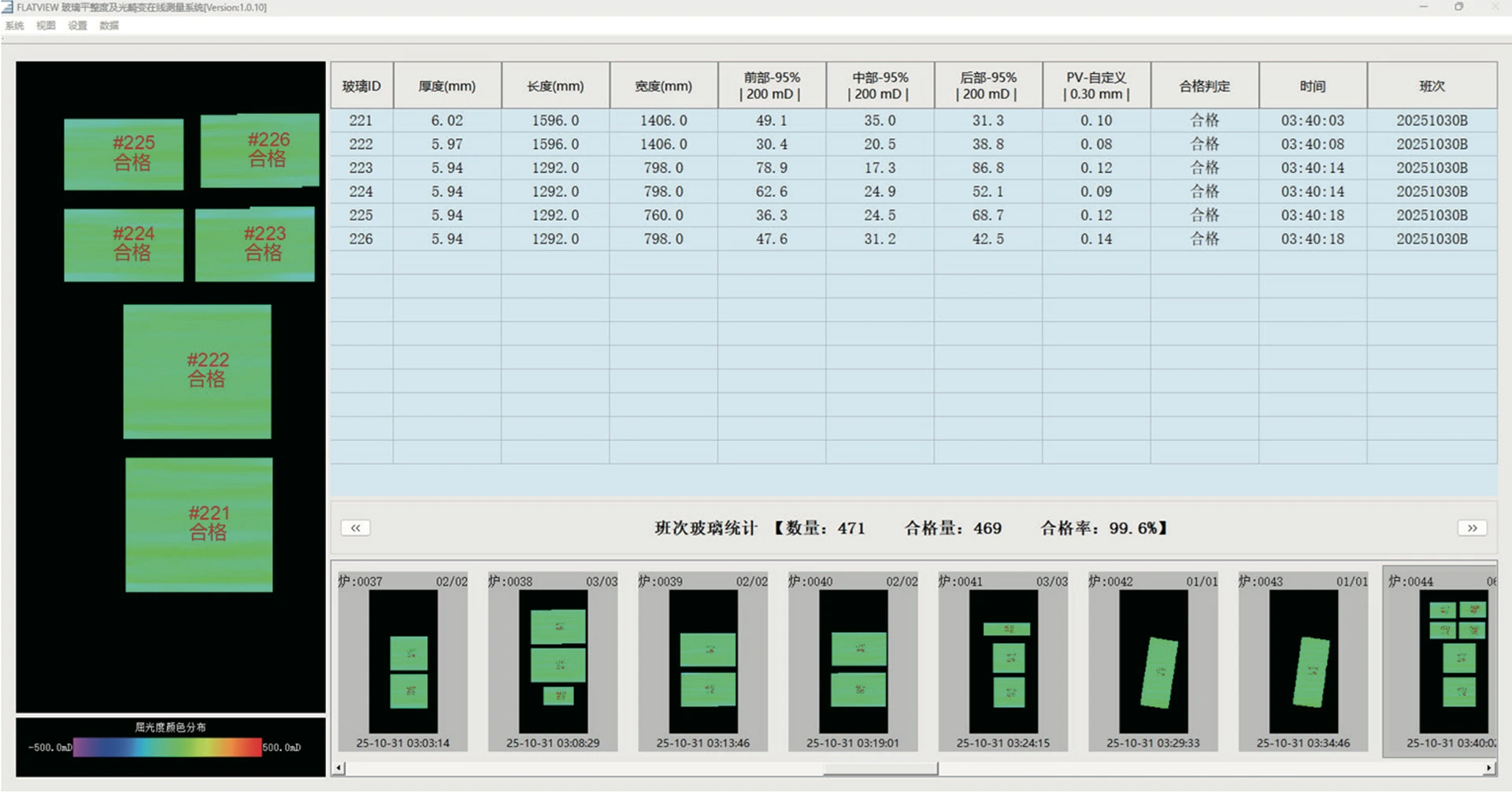Click the previous page « button
The image size is (1512, 795).
[x=355, y=528]
